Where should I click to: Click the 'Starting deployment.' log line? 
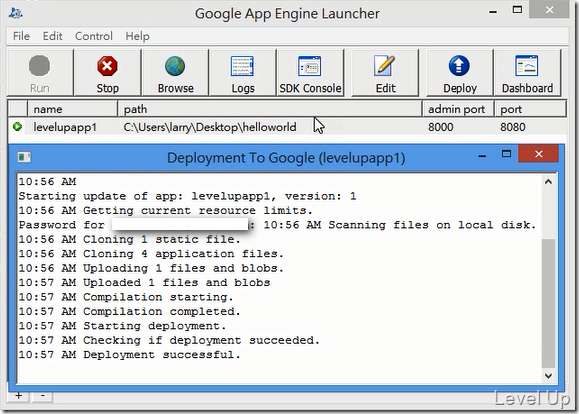(x=122, y=326)
